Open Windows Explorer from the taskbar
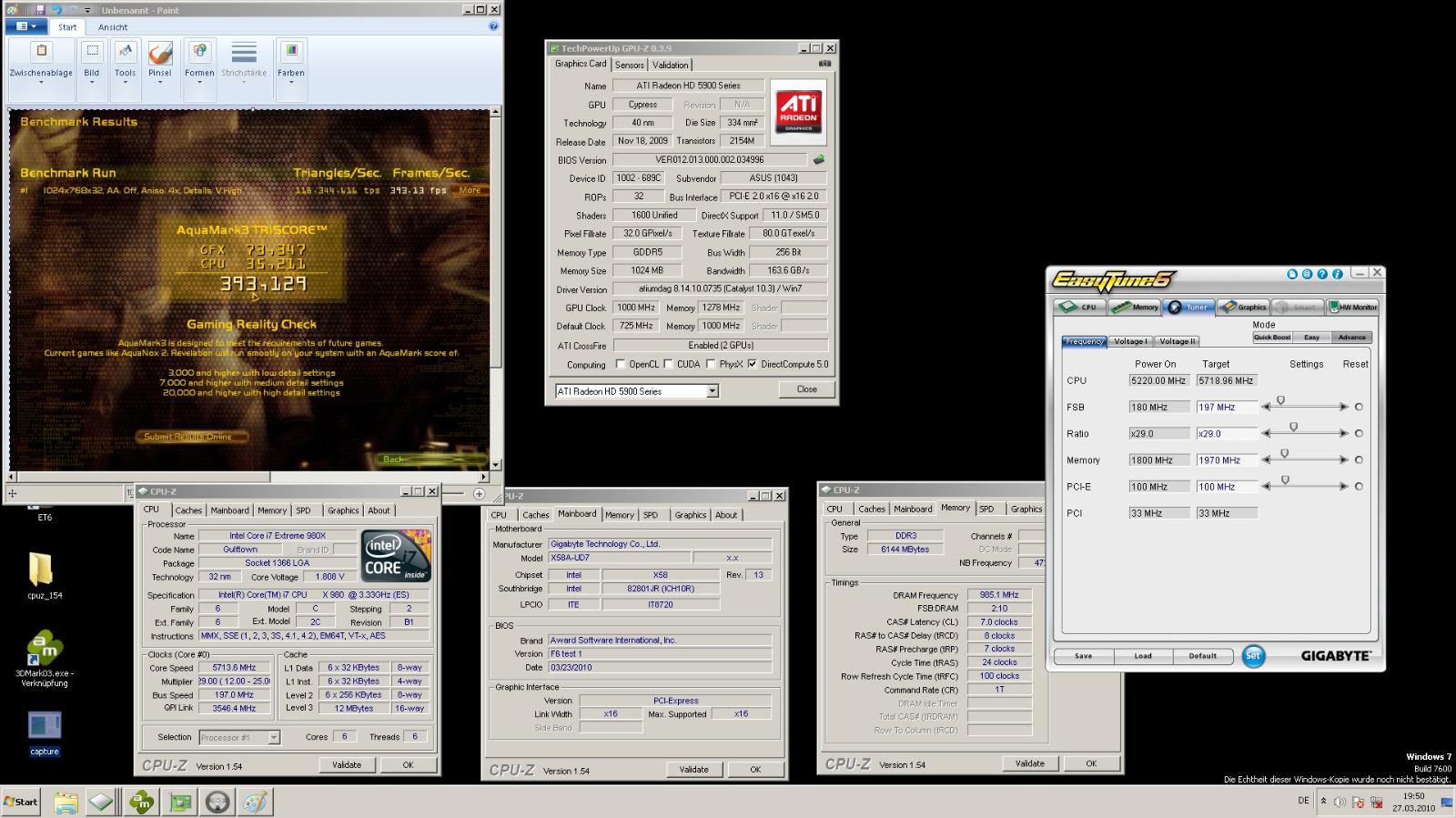Screen dimensions: 1456x818 point(66,802)
